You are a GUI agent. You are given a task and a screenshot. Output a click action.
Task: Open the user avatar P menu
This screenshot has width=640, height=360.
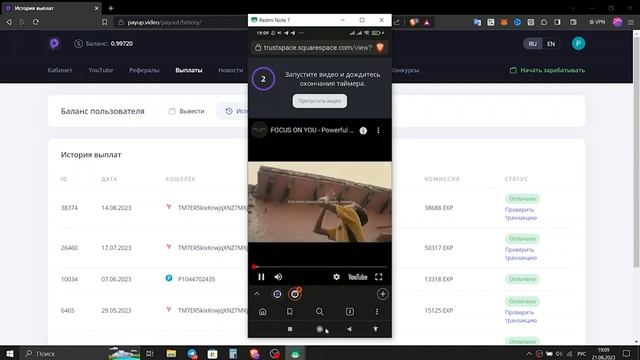578,44
